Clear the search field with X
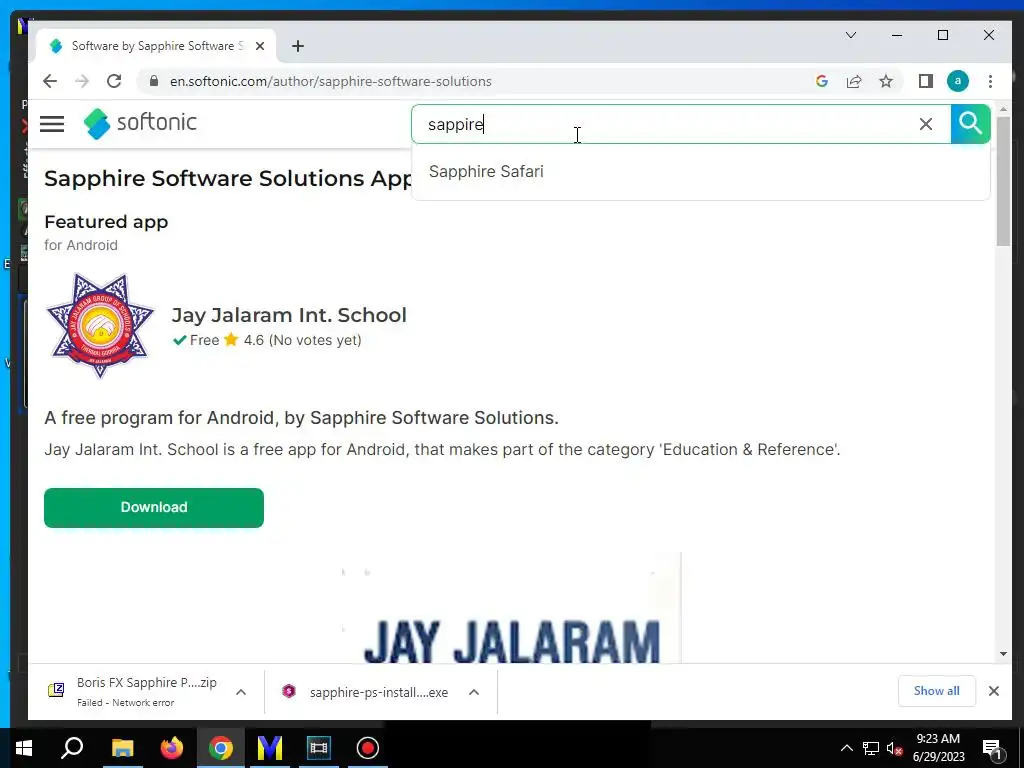This screenshot has width=1024, height=768. coord(925,124)
